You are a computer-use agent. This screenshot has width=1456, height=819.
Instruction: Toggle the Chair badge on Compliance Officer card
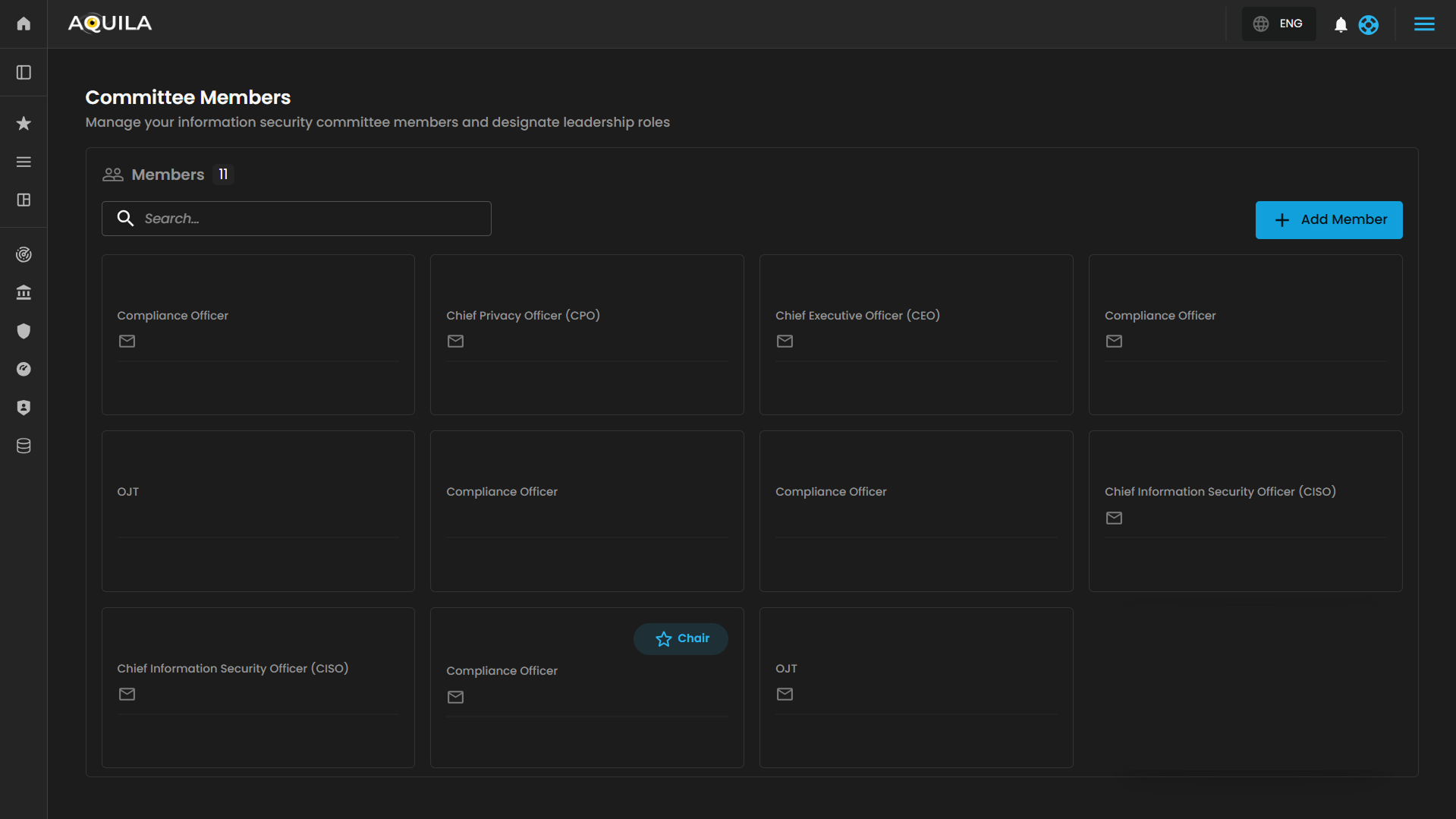(x=681, y=638)
